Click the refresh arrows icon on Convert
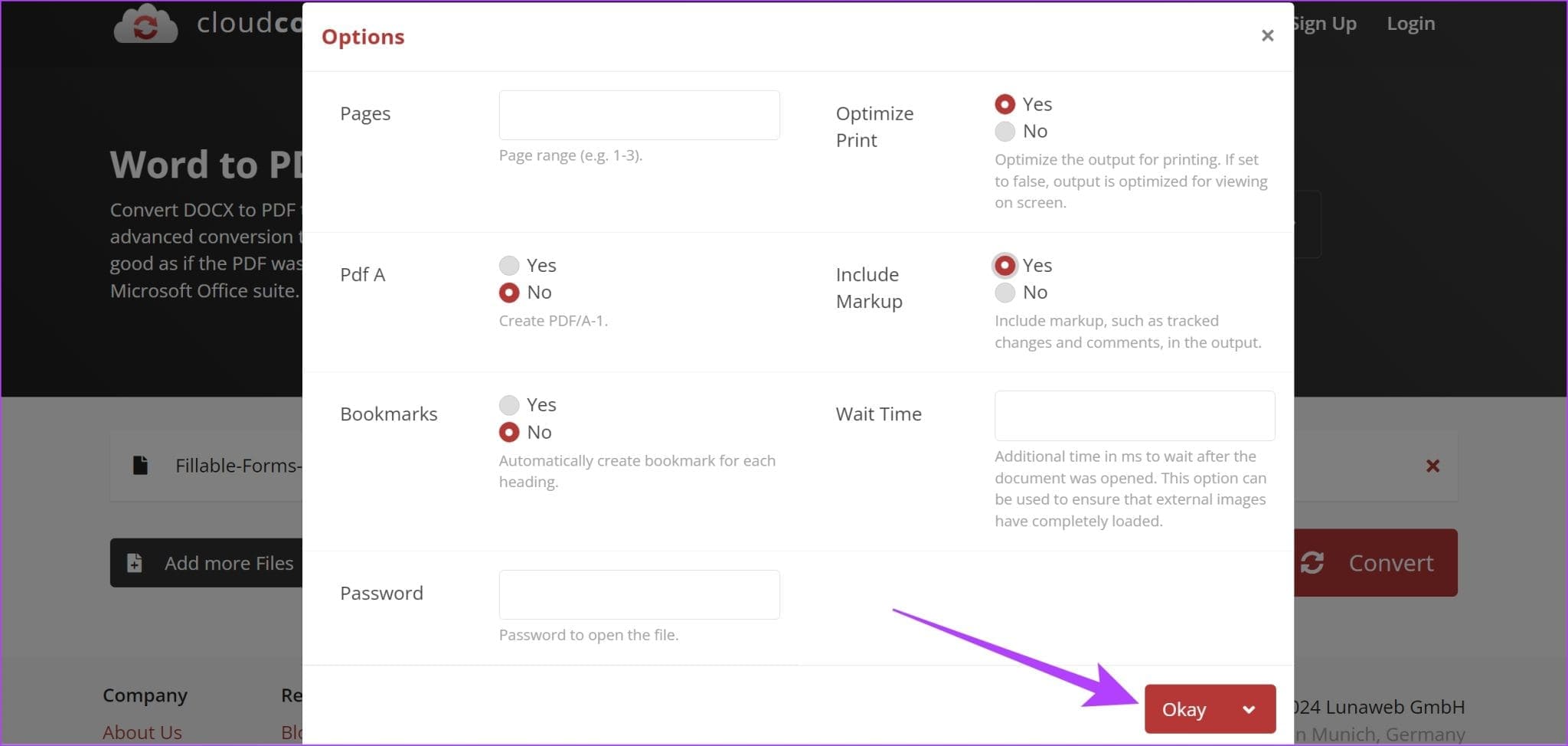Viewport: 1568px width, 746px height. click(x=1312, y=563)
